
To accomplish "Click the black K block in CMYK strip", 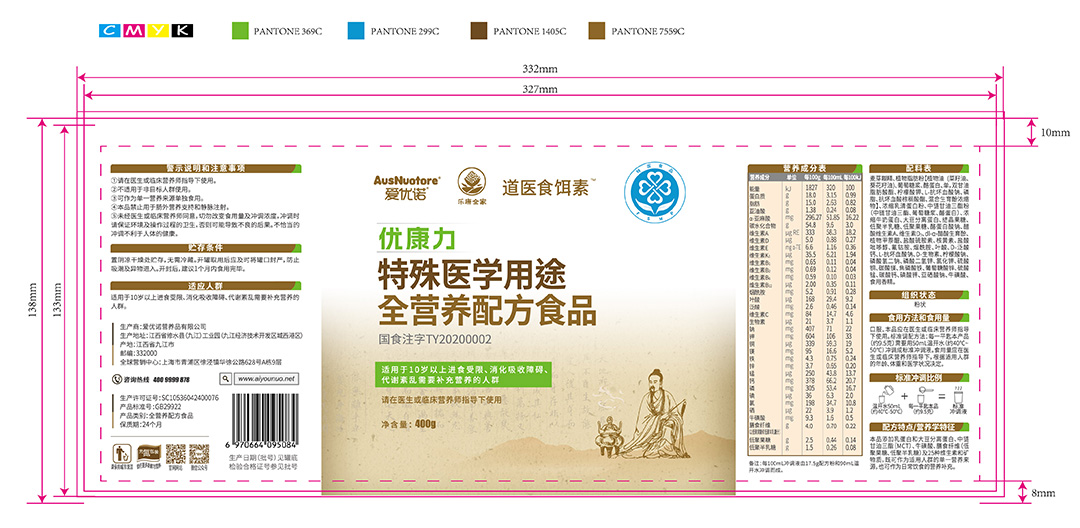I will pyautogui.click(x=182, y=30).
